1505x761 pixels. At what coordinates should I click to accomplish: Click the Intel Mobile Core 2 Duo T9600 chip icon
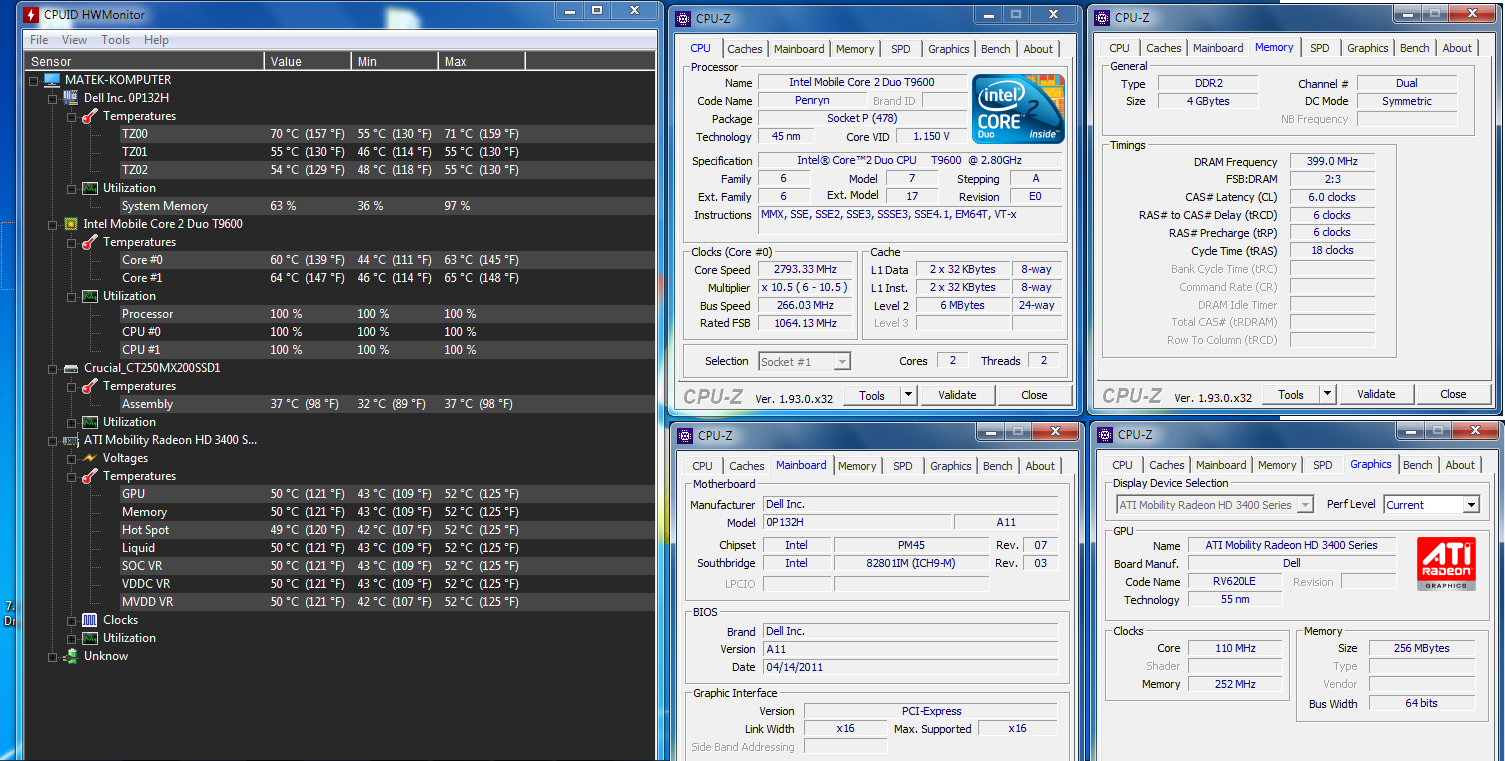pyautogui.click(x=71, y=224)
